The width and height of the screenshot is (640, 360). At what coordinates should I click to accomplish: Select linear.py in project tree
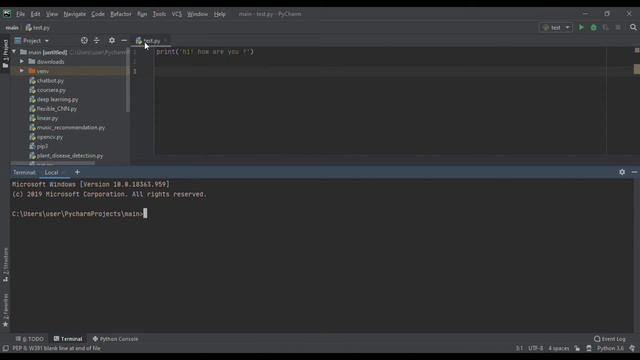coord(47,118)
